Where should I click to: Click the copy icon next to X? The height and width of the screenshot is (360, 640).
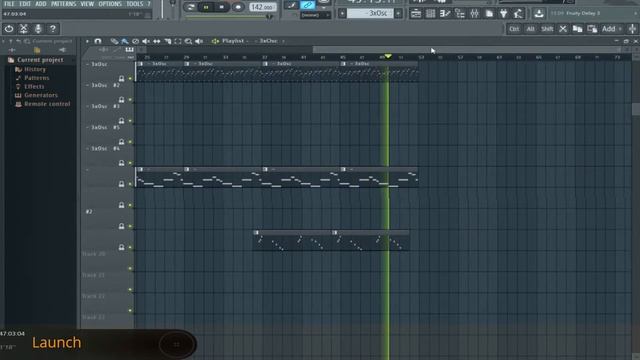(x=577, y=29)
